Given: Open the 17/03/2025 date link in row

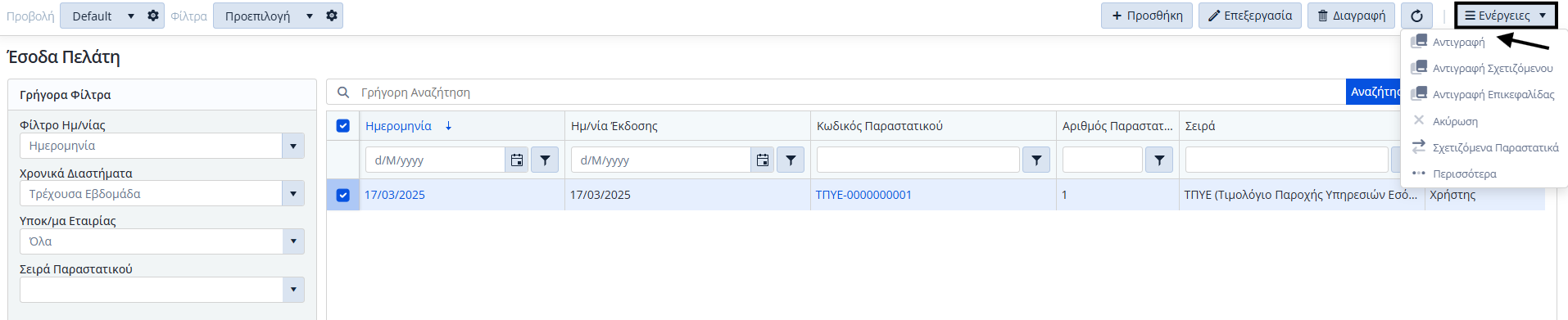Looking at the screenshot, I should point(395,195).
